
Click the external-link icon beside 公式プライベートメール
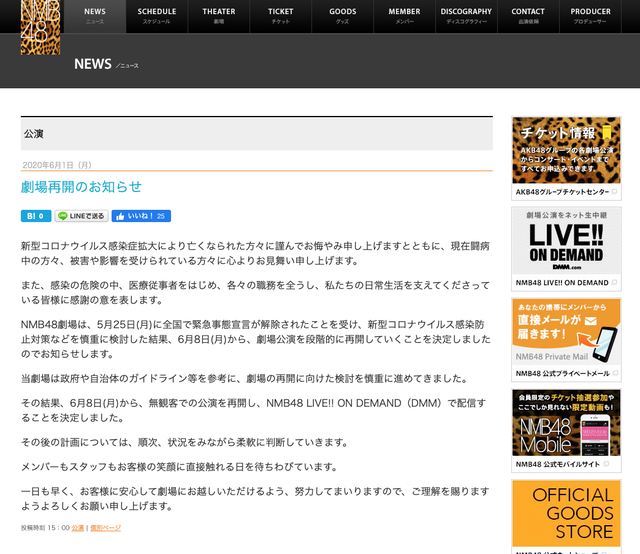coord(615,373)
